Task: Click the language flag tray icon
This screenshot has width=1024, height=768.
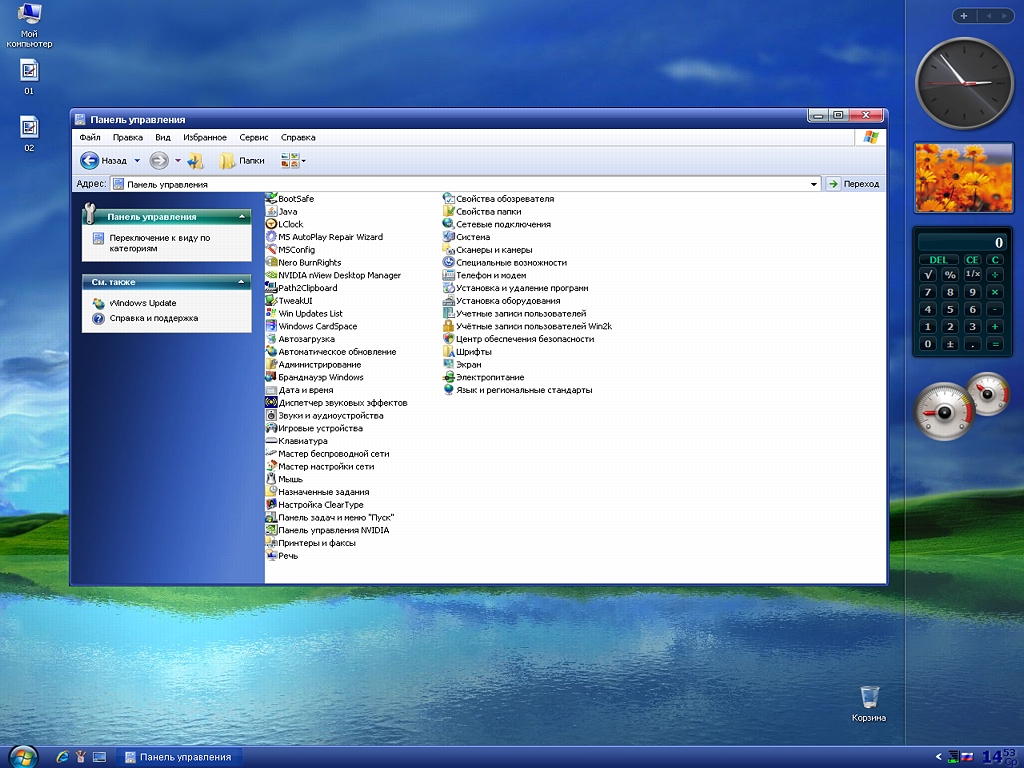Action: tap(967, 757)
